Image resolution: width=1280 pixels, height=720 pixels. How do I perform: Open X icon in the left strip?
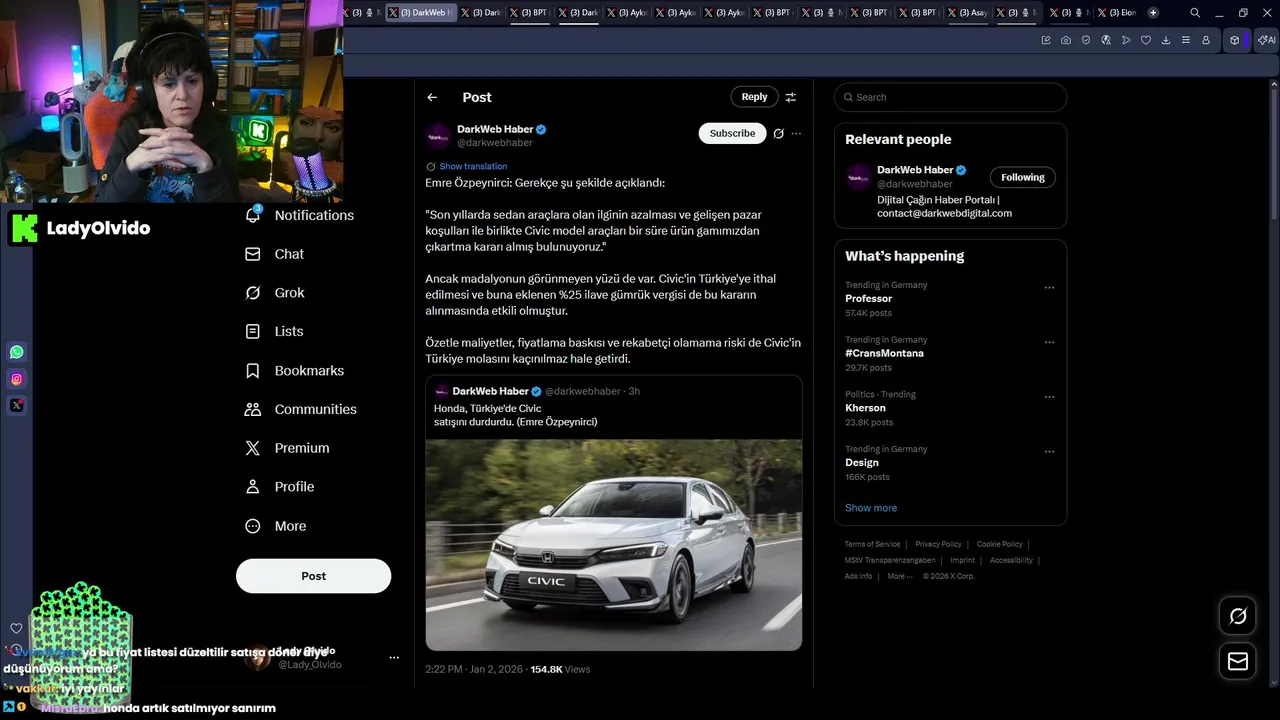16,405
